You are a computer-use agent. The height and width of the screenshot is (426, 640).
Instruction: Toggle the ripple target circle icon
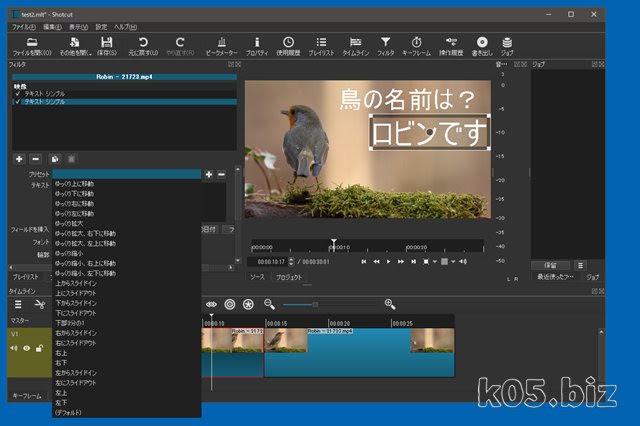[230, 304]
